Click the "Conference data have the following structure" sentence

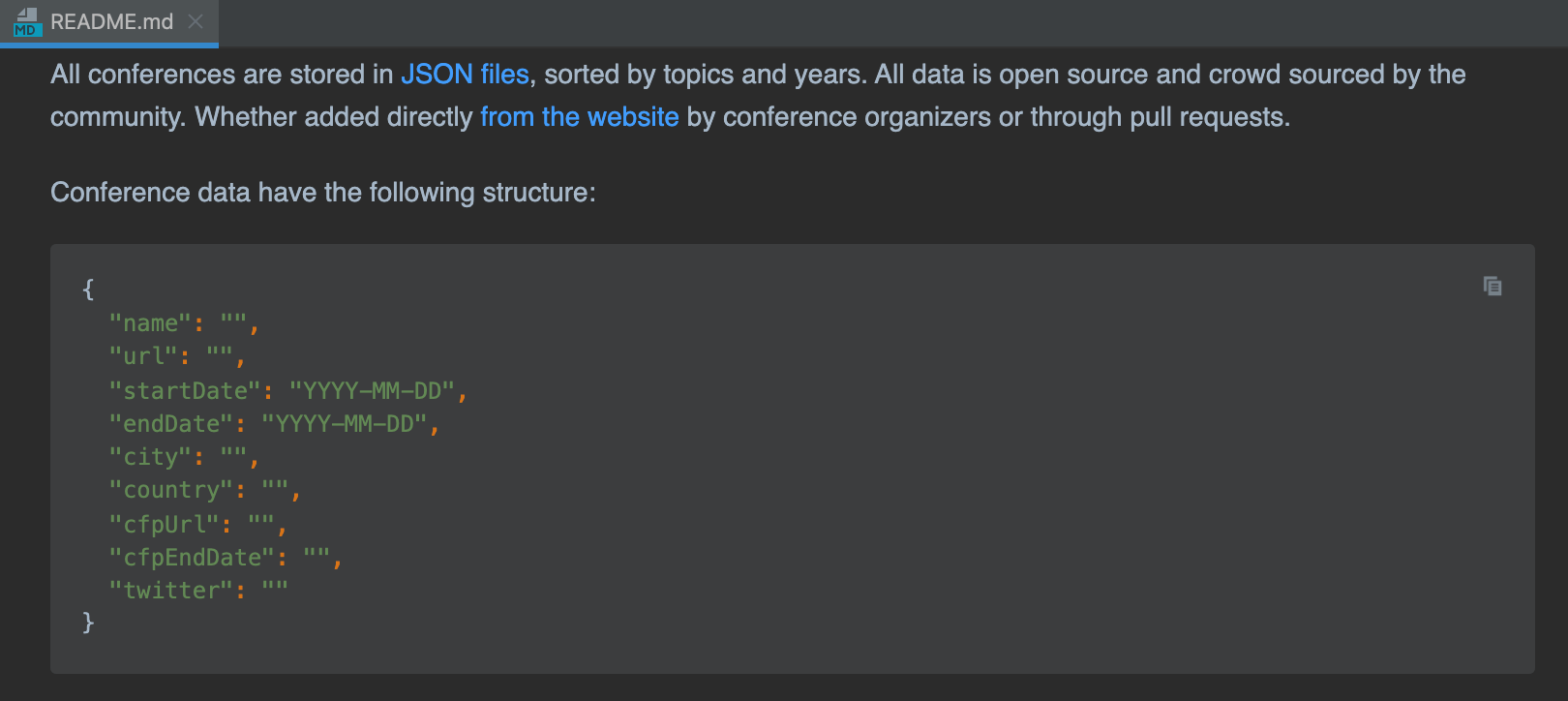tap(322, 193)
